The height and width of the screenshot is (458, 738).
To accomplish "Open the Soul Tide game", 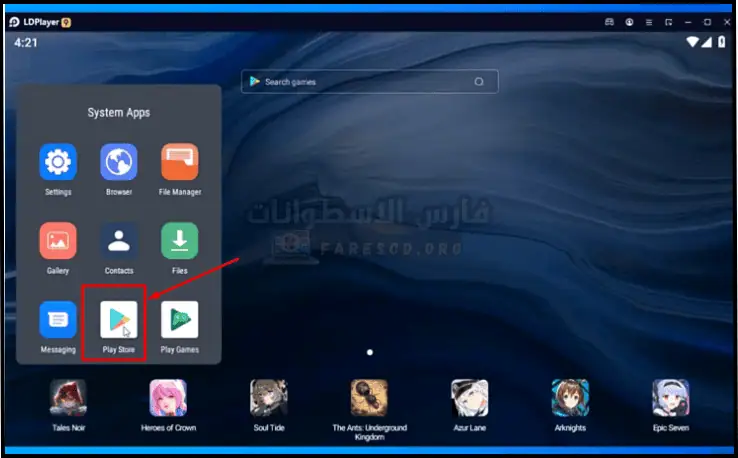I will (269, 398).
